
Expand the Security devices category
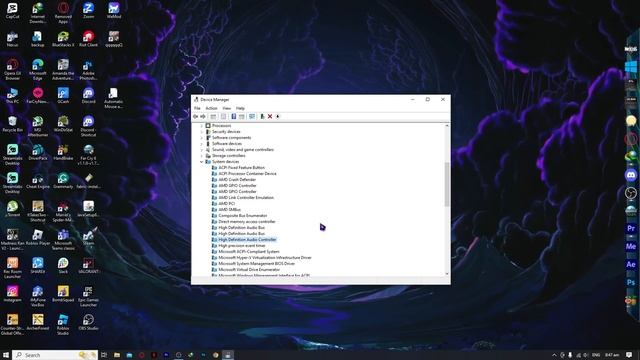click(202, 132)
